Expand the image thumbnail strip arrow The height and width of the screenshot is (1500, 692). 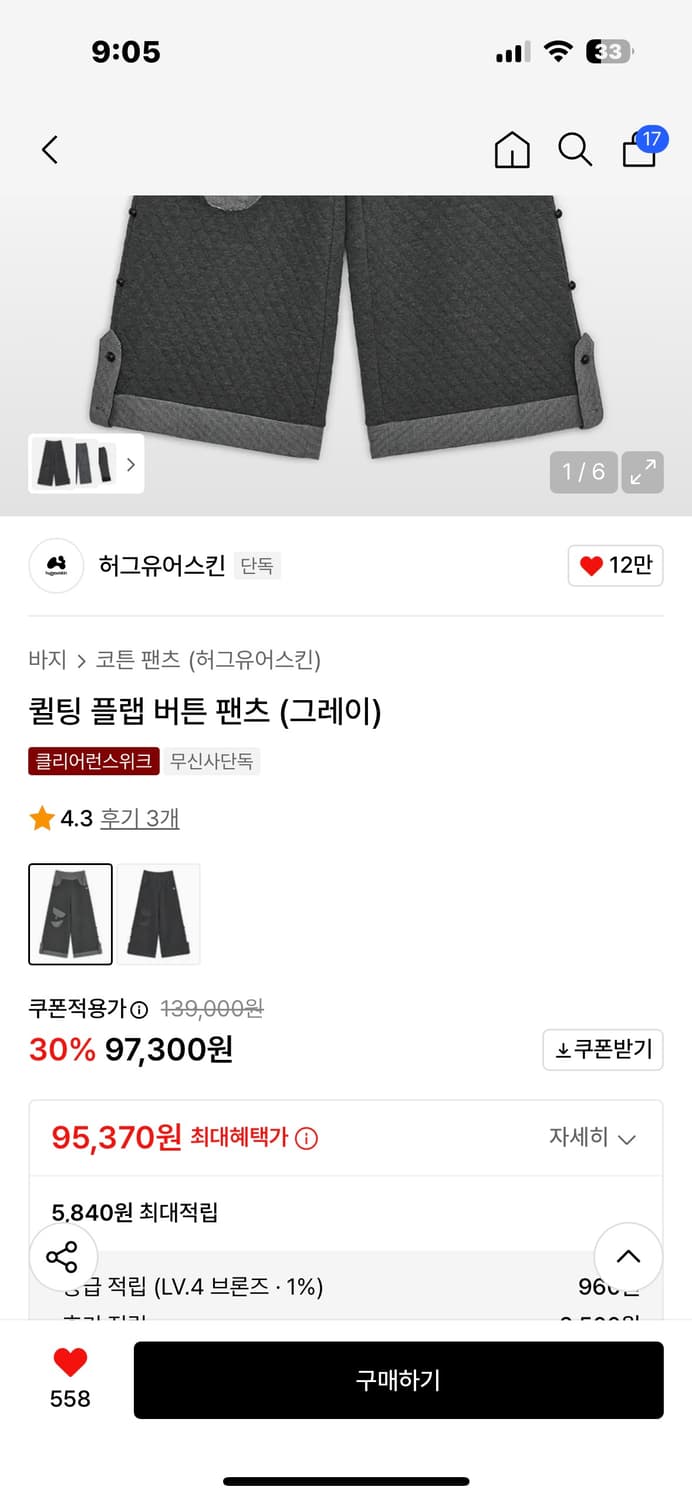tap(129, 465)
